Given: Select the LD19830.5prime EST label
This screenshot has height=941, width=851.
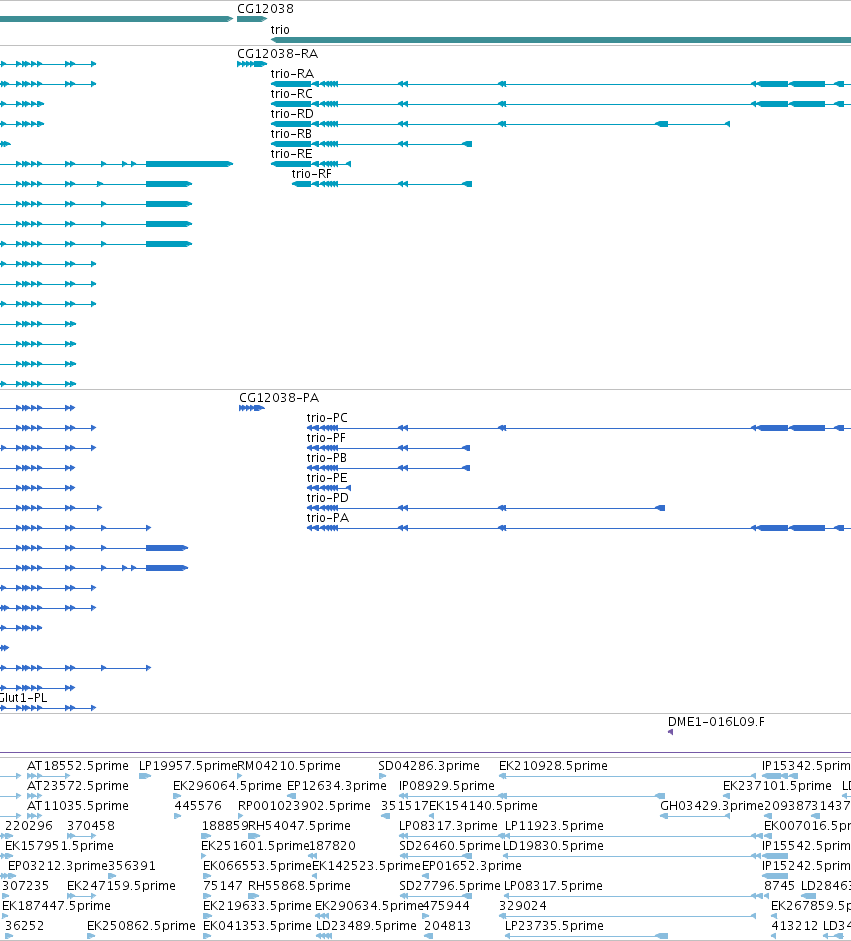Looking at the screenshot, I should (553, 846).
